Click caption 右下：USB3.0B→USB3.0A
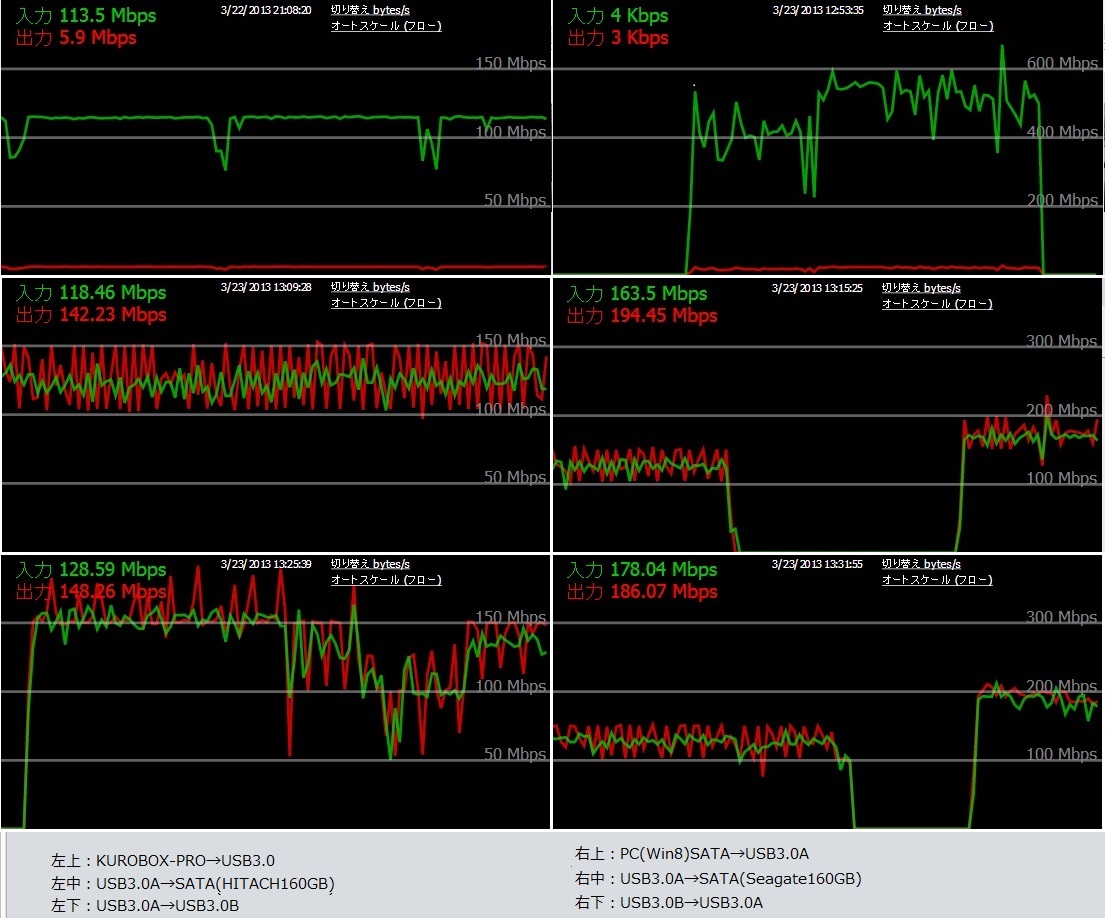 669,903
